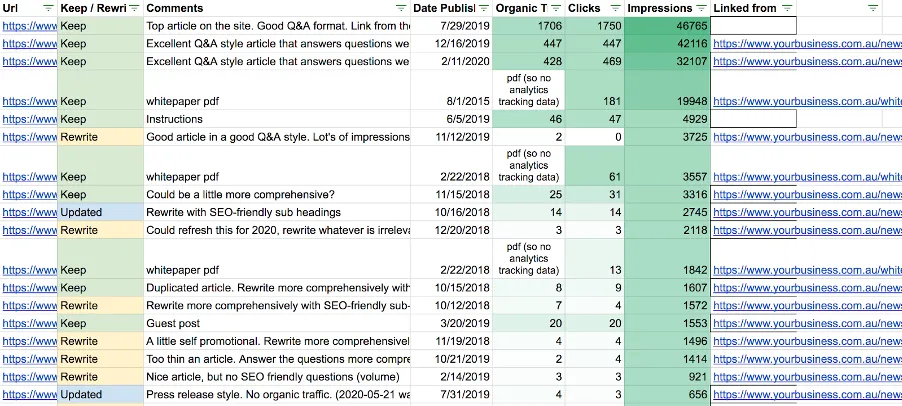Click the date cell 7/29/2019
Image resolution: width=902 pixels, height=406 pixels.
(451, 26)
